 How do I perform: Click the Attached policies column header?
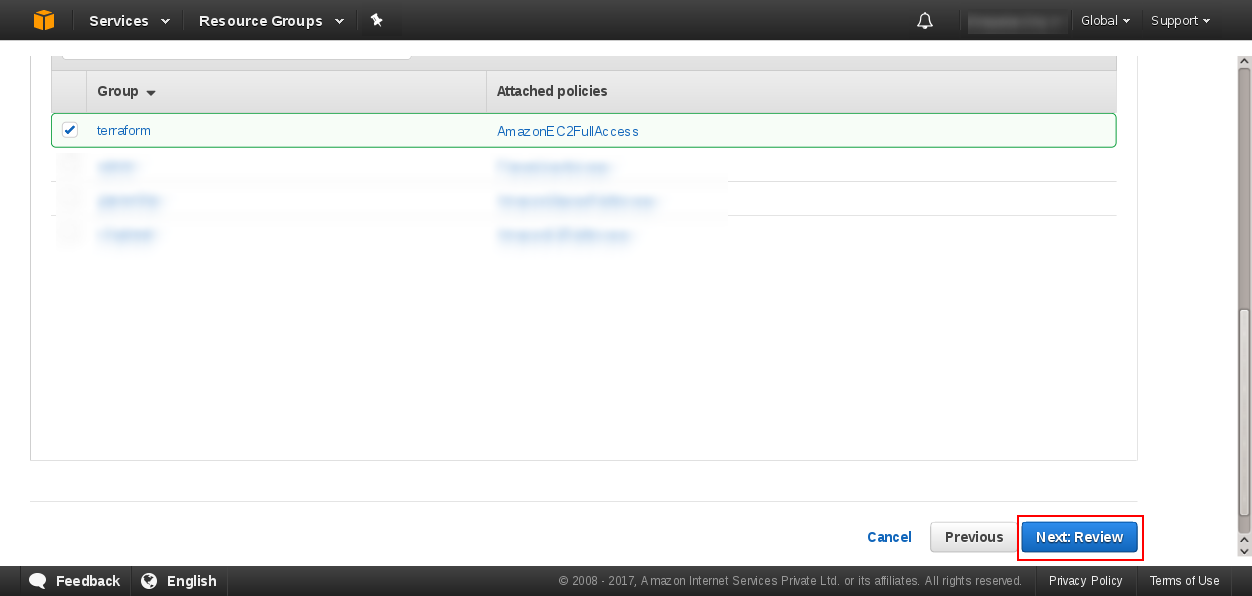pyautogui.click(x=552, y=91)
